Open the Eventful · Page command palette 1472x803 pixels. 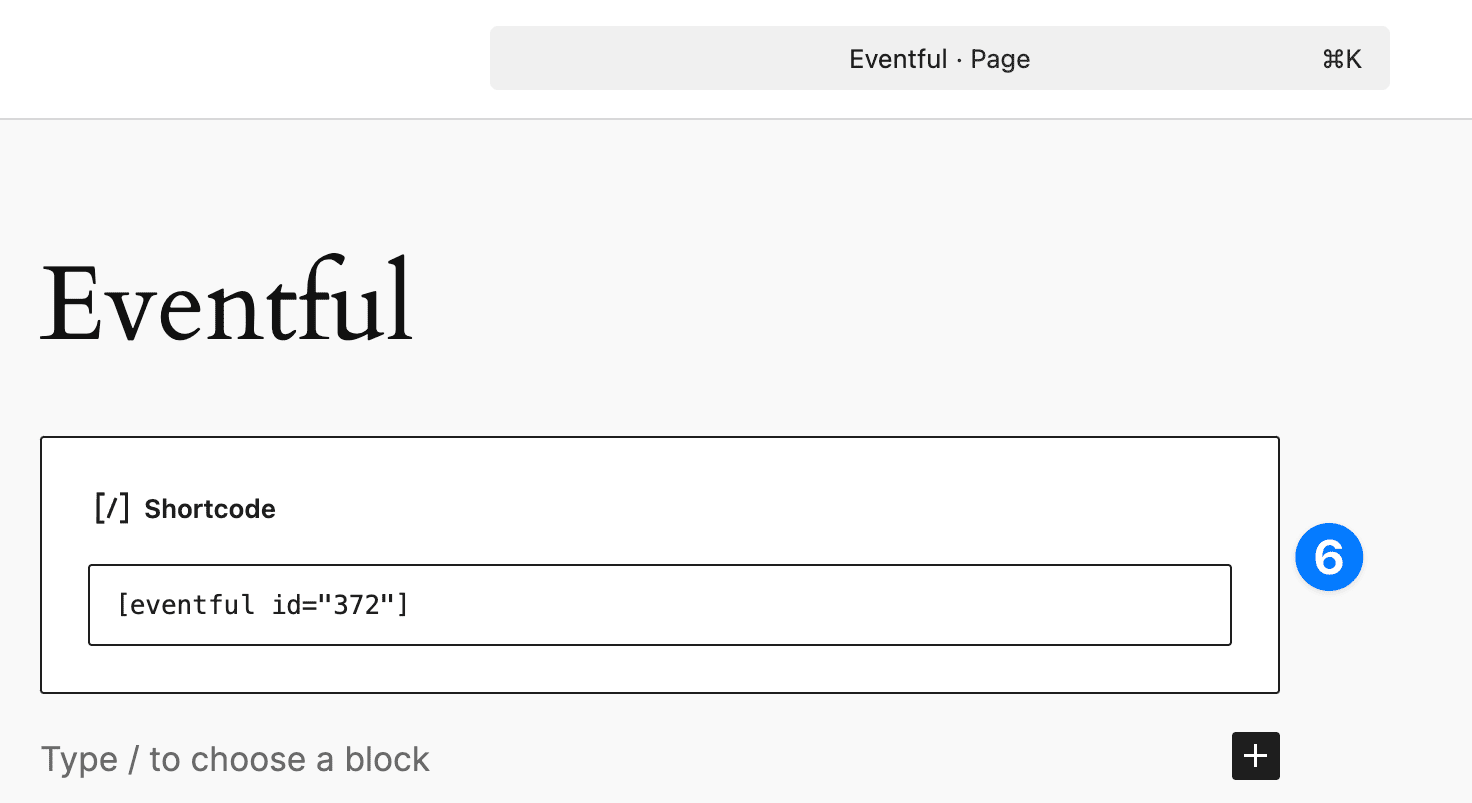pos(940,58)
